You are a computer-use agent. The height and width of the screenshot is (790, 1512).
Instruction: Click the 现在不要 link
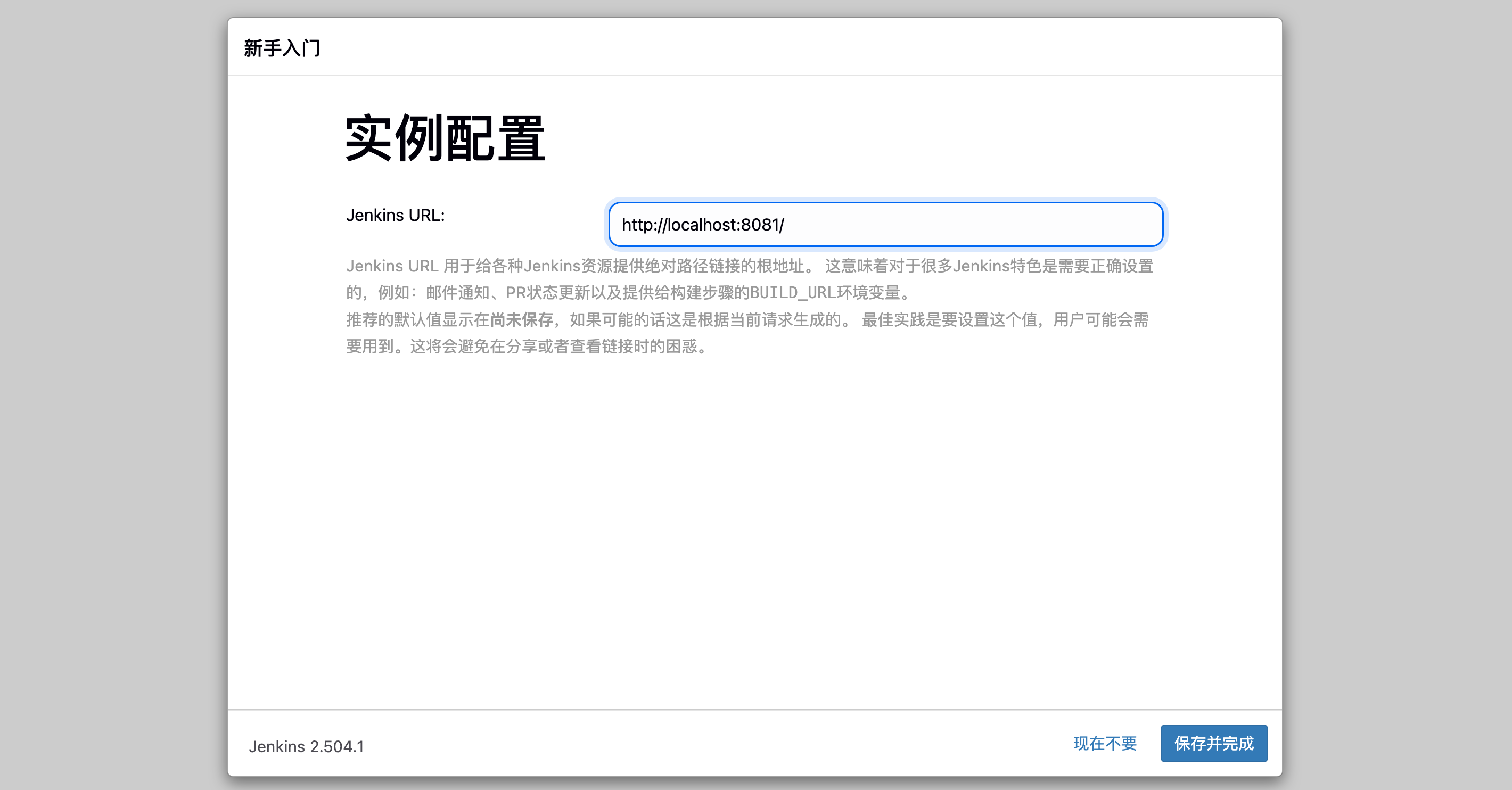1104,743
